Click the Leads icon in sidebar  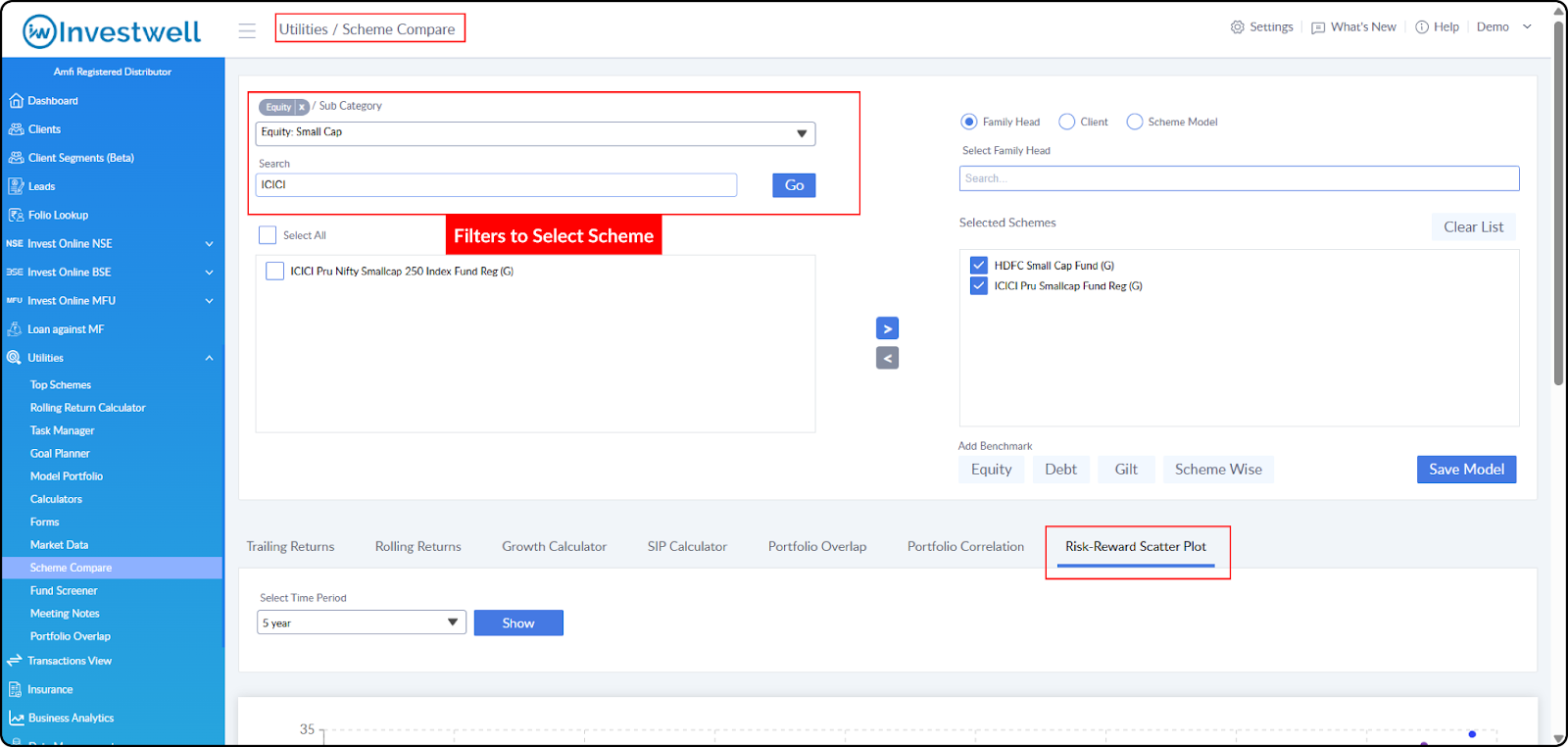16,186
